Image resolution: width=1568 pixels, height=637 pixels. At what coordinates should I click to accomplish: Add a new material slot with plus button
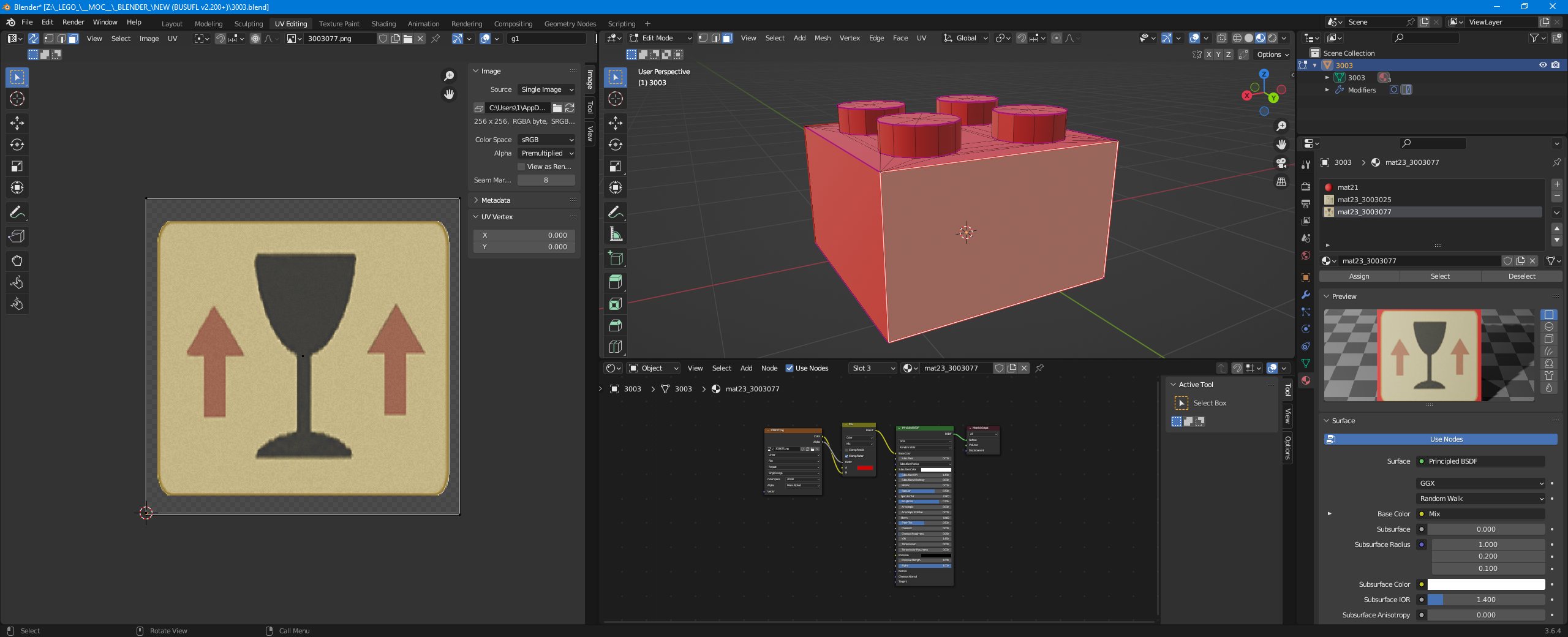pos(1557,184)
